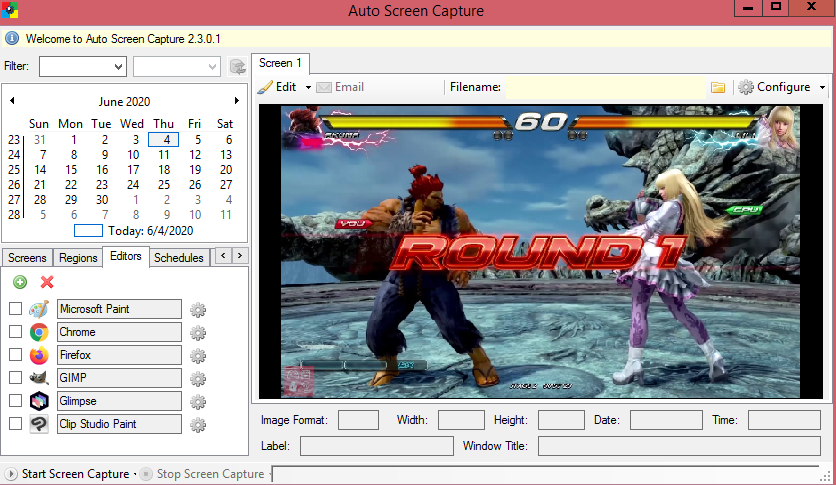Open settings gear for GIMP editor
The height and width of the screenshot is (485, 836).
click(198, 379)
